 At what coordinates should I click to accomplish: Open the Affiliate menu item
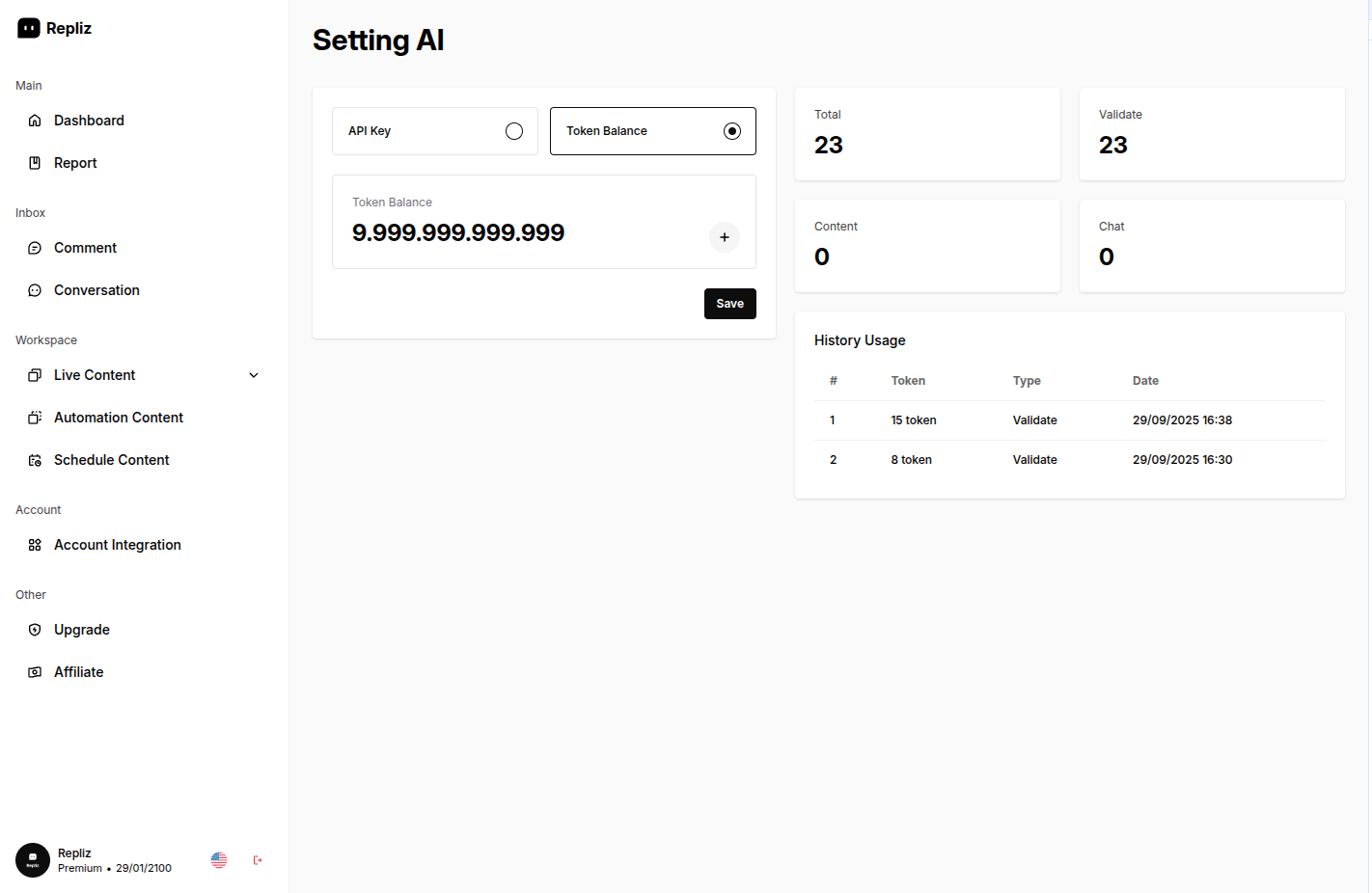pos(79,672)
